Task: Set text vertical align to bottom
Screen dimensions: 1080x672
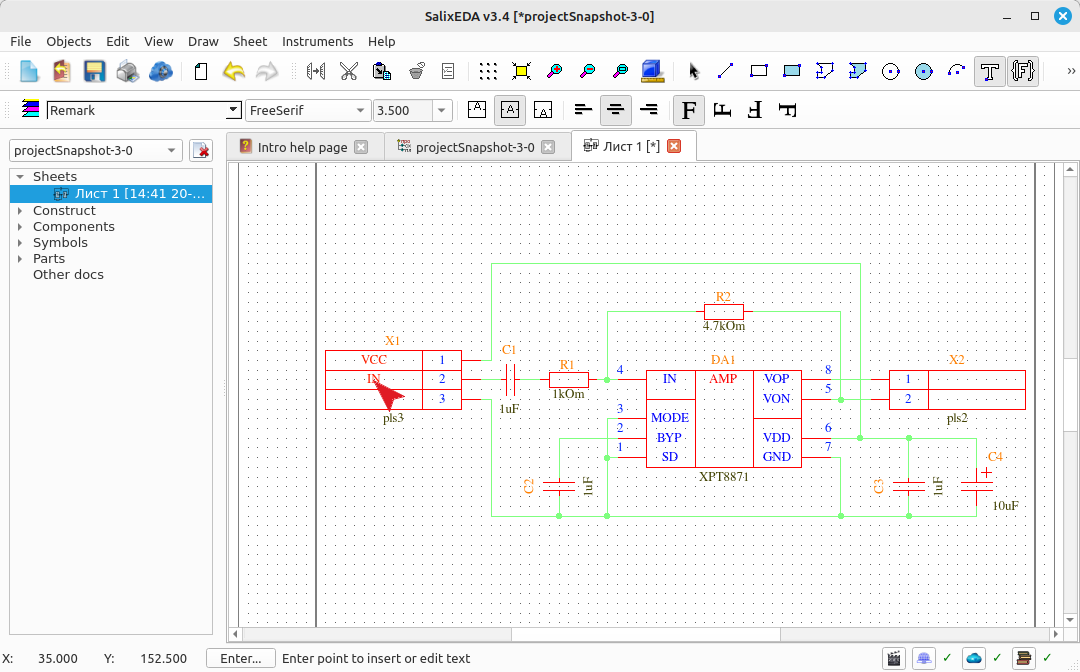Action: point(543,110)
